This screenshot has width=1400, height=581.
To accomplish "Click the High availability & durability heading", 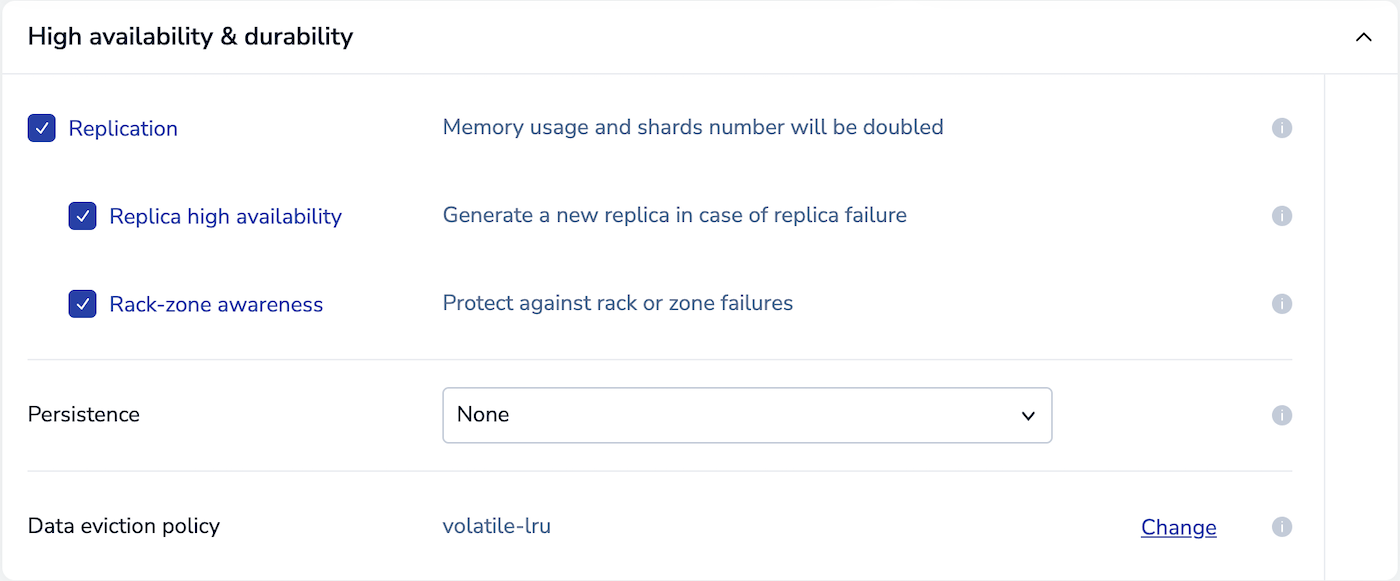I will tap(190, 37).
